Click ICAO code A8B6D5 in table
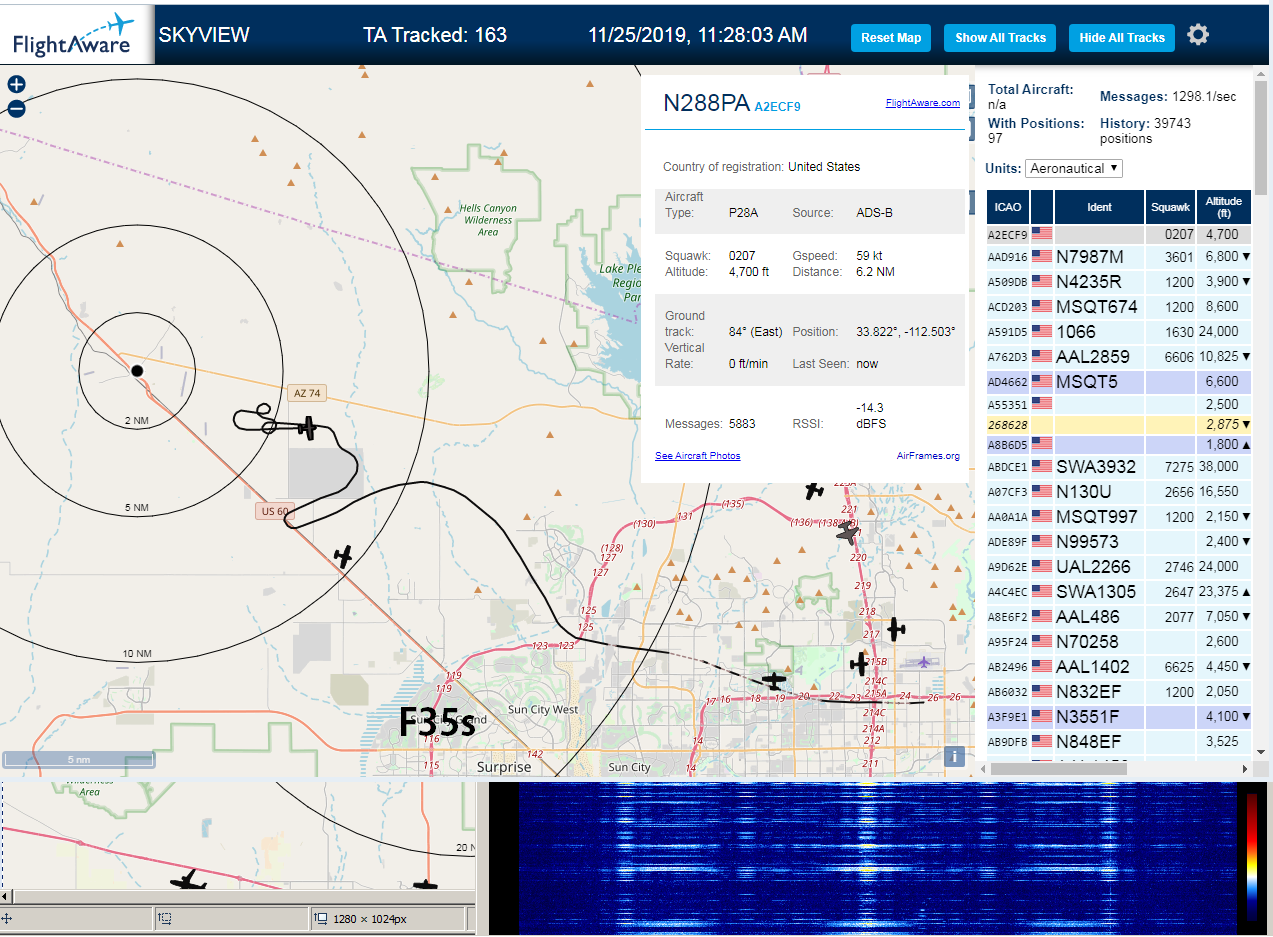The width and height of the screenshot is (1273, 937). coord(1008,444)
